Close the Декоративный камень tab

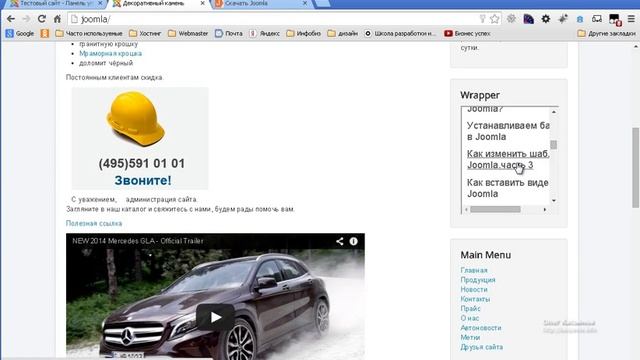click(202, 3)
